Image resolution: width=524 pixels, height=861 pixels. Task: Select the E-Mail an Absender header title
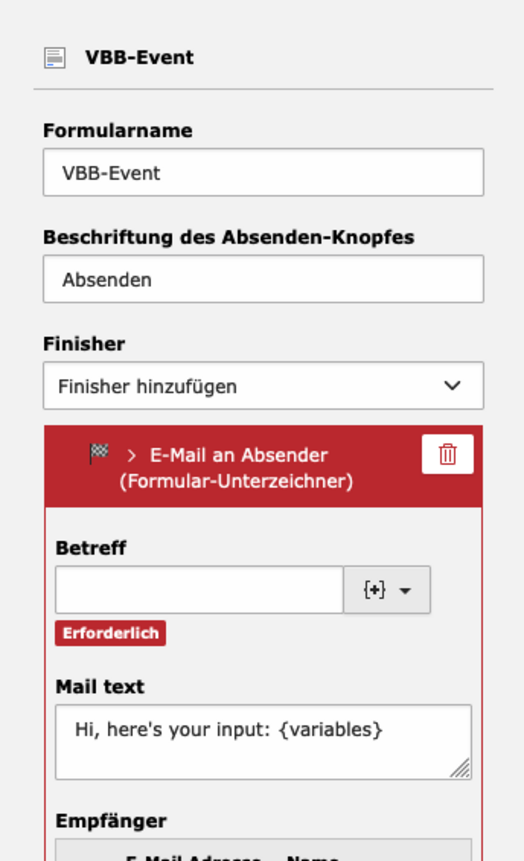[x=237, y=468]
